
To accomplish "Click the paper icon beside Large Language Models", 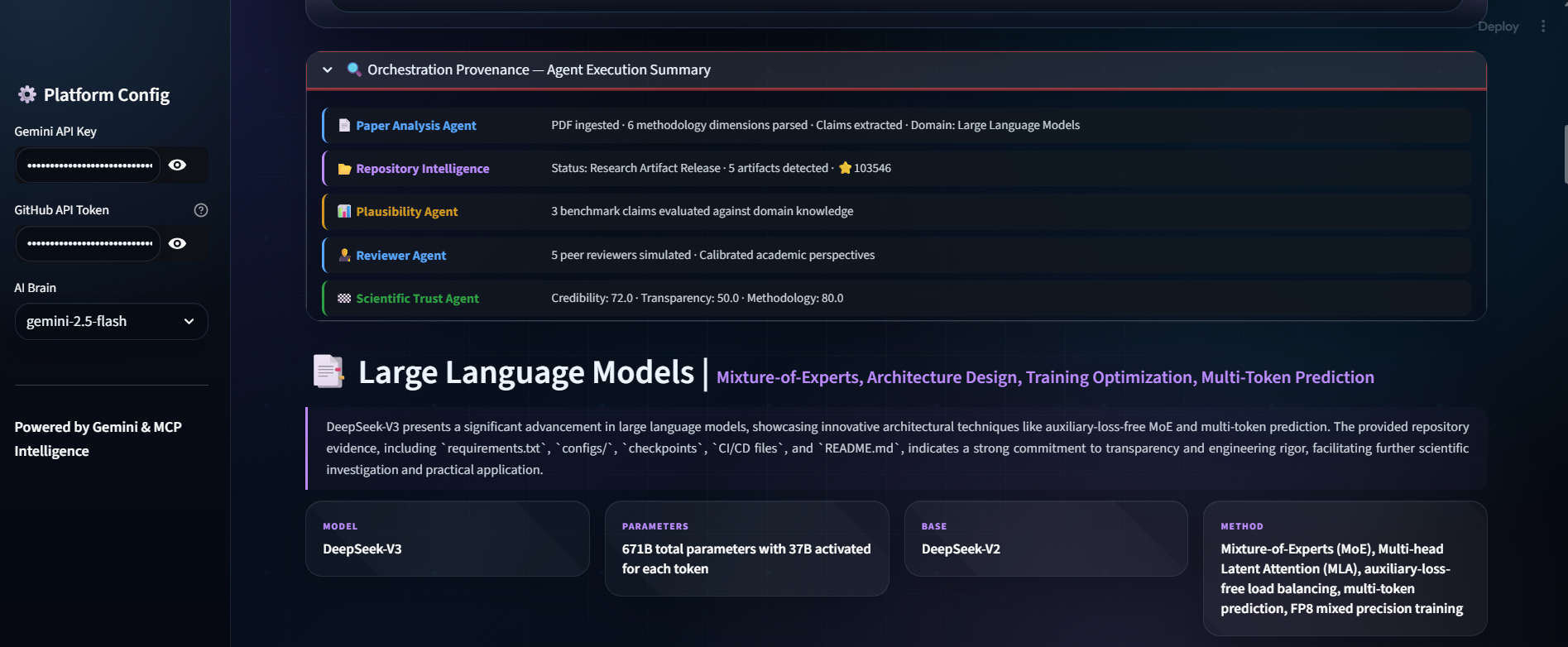I will click(x=328, y=371).
